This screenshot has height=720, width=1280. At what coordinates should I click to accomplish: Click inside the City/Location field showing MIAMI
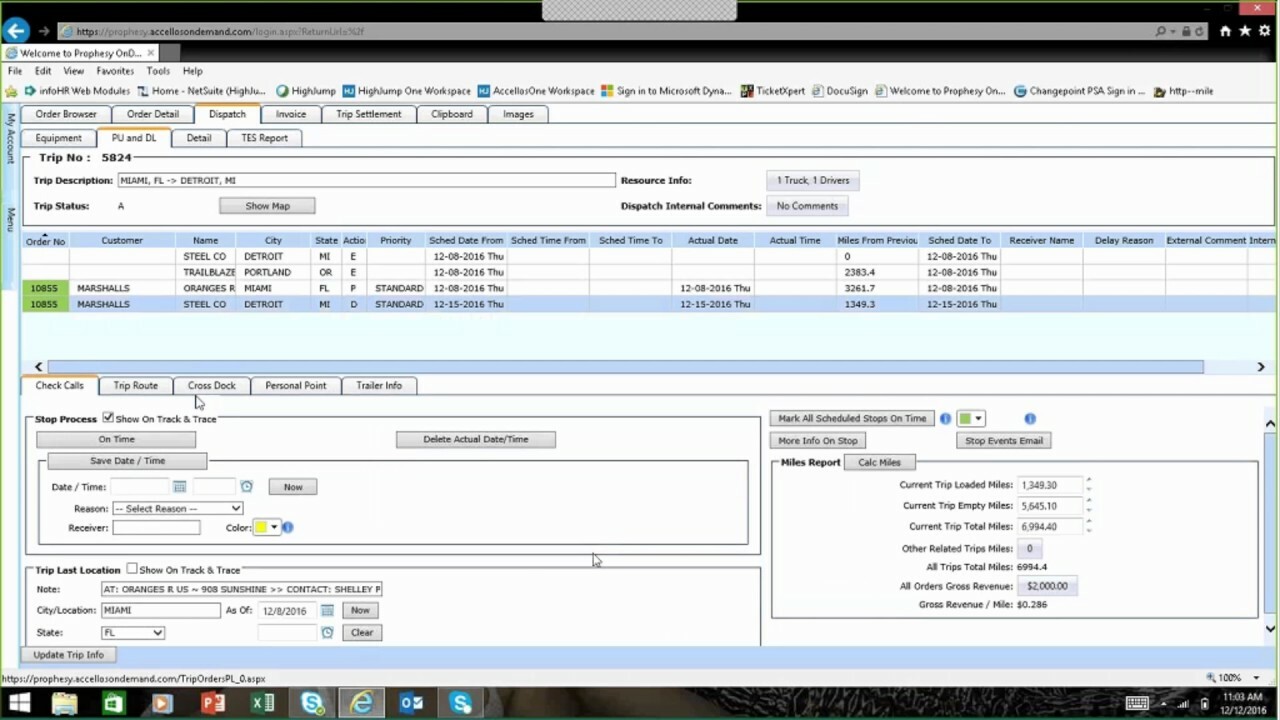click(x=160, y=610)
